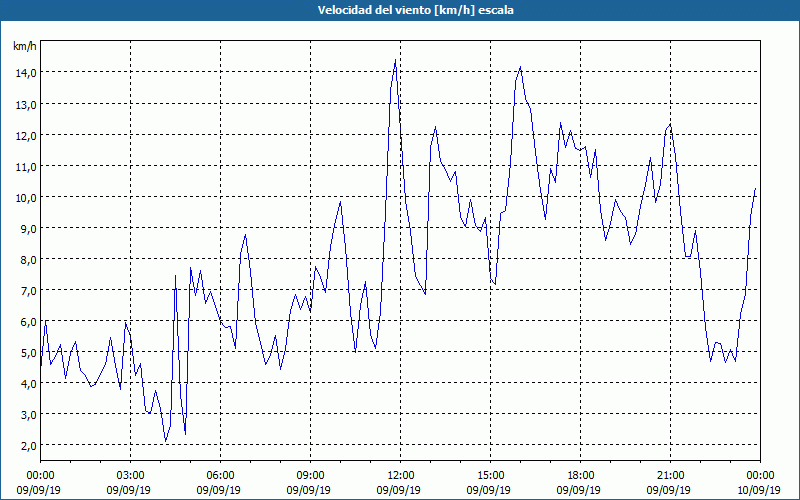Image resolution: width=800 pixels, height=500 pixels.
Task: Click the '21:00' time label
Action: tap(670, 476)
